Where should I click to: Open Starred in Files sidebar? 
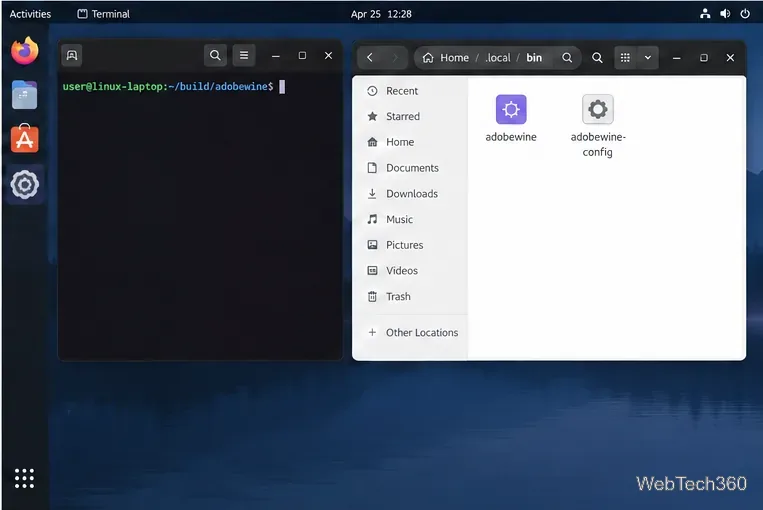pos(410,116)
